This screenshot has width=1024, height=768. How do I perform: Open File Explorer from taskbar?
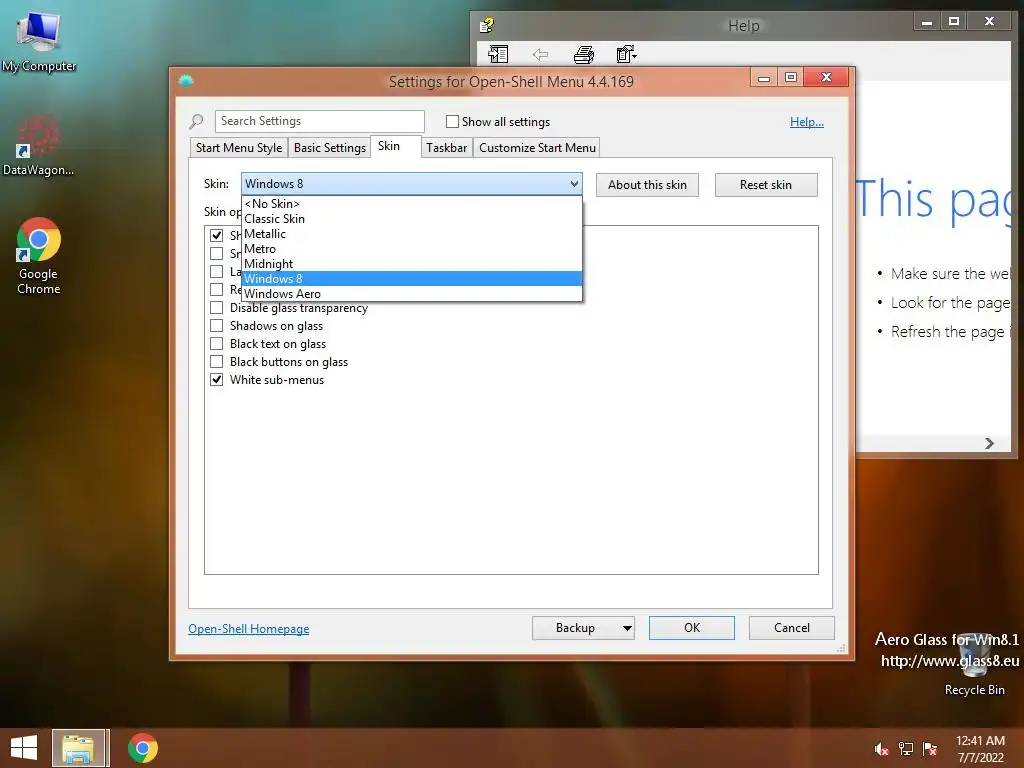pyautogui.click(x=78, y=748)
